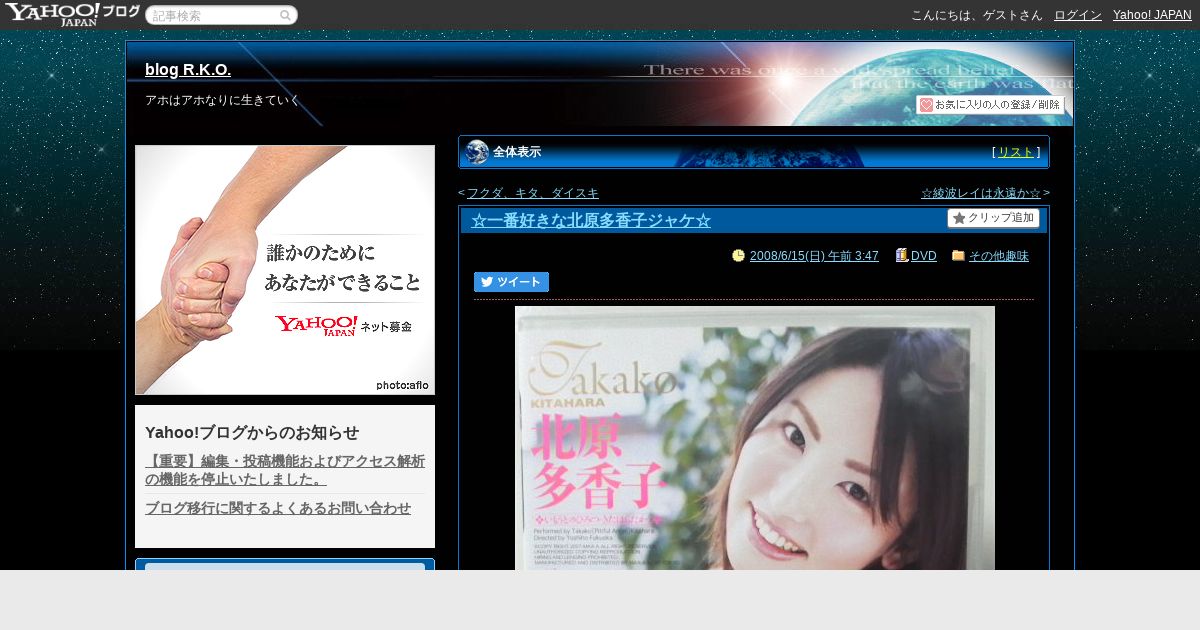Open the Yahoo! JAPAN link

pos(1152,15)
